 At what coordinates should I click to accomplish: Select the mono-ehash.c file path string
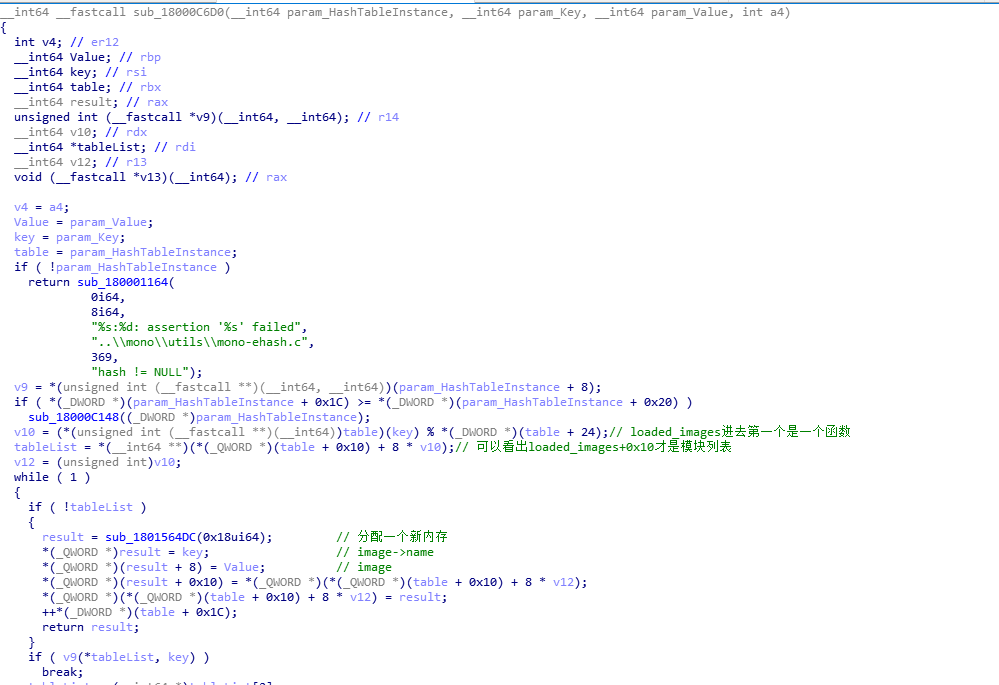click(202, 342)
